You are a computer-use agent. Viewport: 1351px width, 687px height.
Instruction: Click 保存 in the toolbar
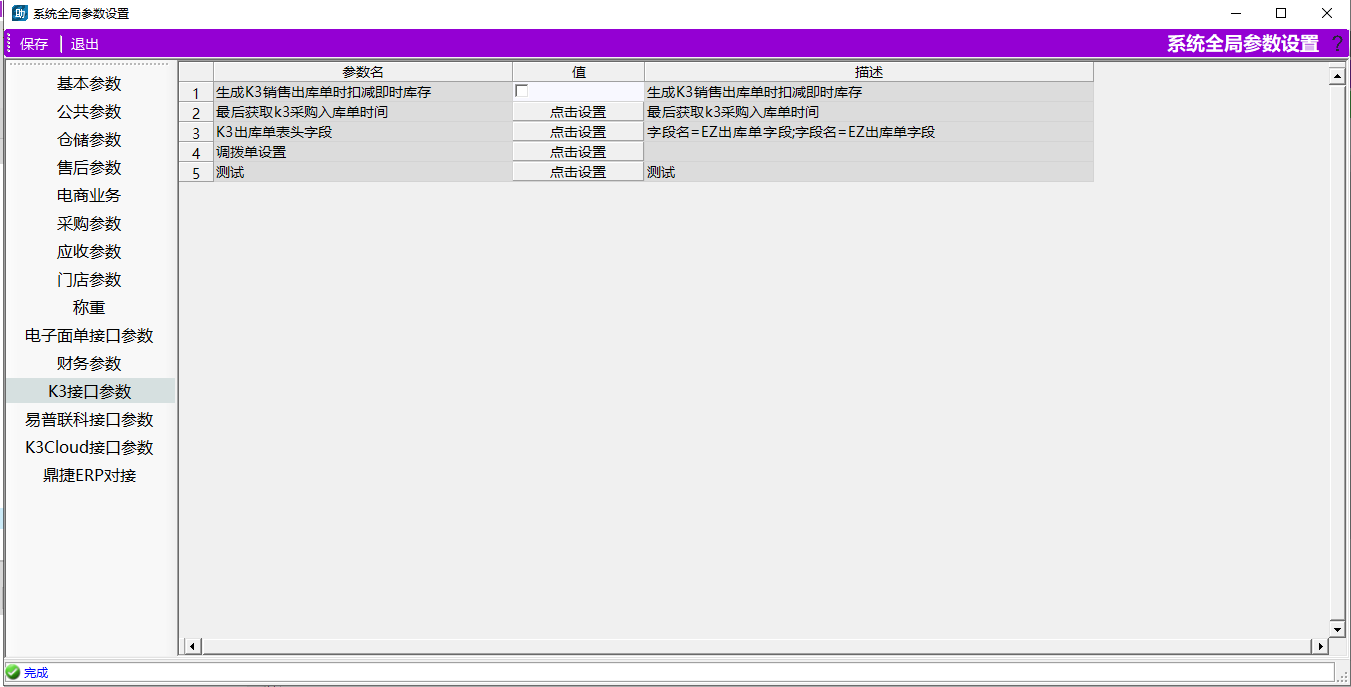point(34,44)
